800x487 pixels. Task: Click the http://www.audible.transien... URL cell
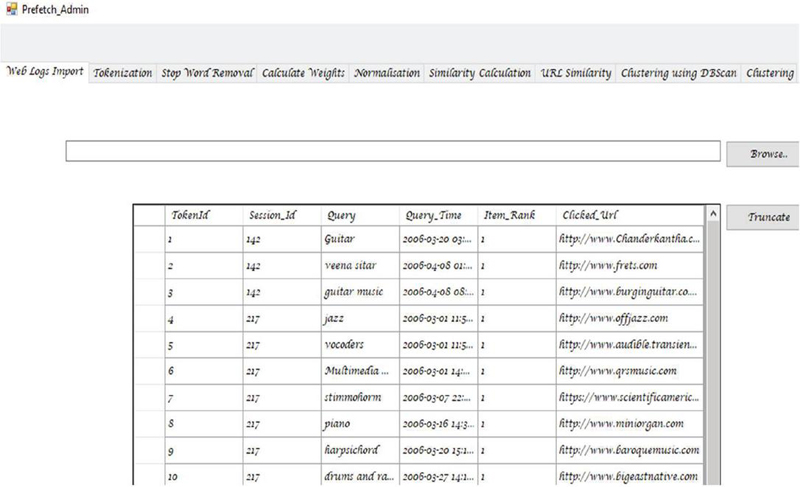630,345
